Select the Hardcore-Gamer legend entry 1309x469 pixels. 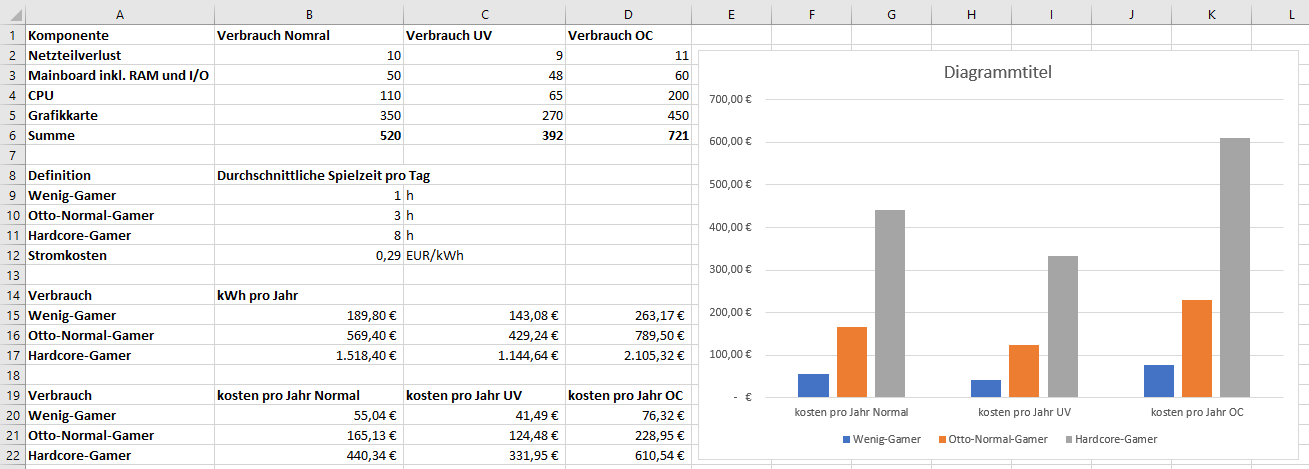click(x=1110, y=439)
